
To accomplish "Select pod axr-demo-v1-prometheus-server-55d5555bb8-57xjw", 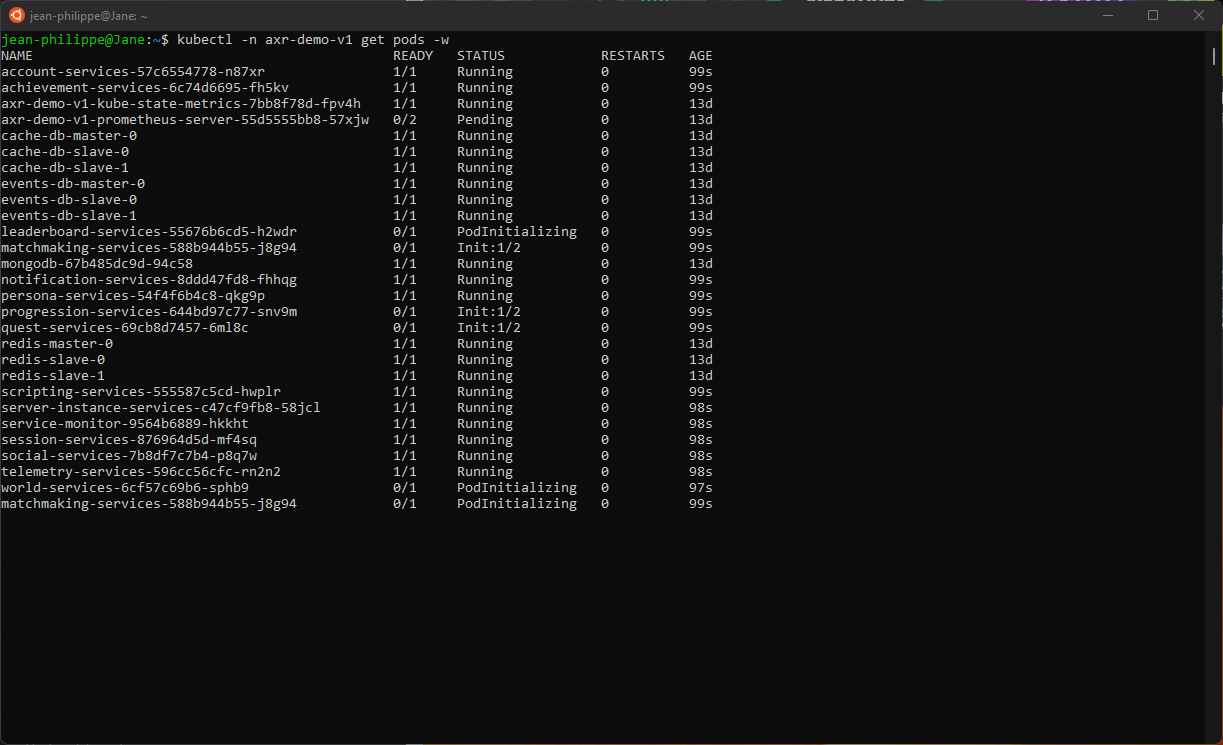I will pyautogui.click(x=185, y=120).
